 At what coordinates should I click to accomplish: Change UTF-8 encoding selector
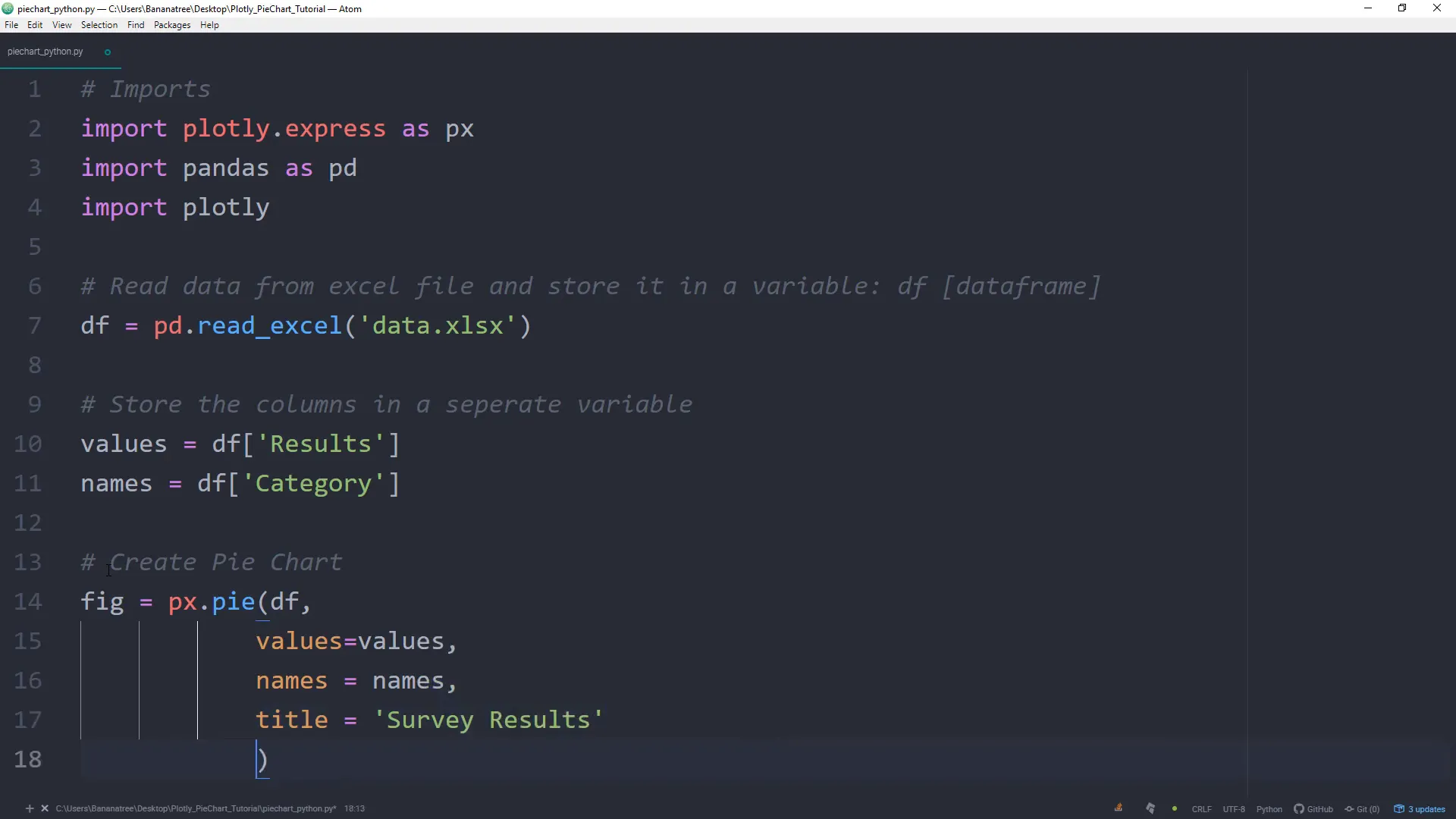(x=1234, y=809)
